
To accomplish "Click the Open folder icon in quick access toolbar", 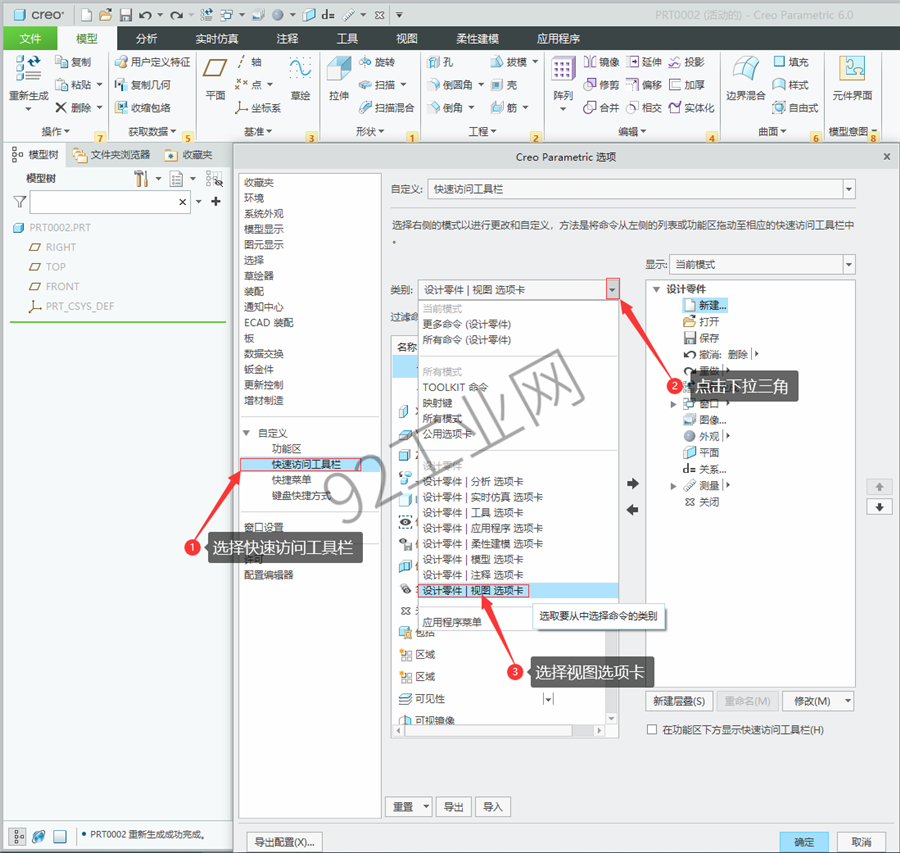I will pos(106,15).
